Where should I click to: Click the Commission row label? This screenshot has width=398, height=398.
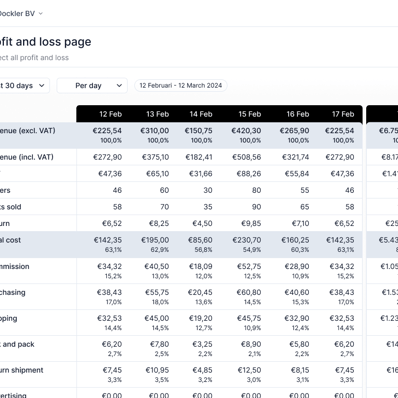15,266
